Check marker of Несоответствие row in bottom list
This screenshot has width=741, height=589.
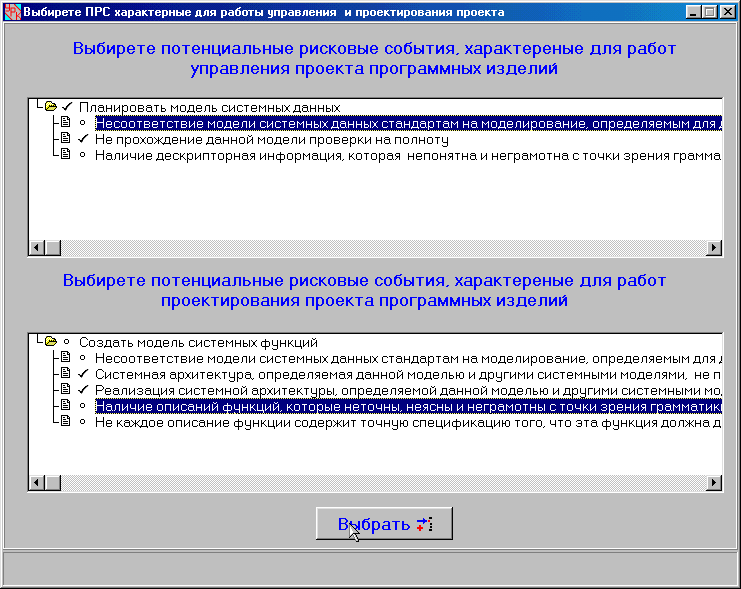click(x=83, y=358)
